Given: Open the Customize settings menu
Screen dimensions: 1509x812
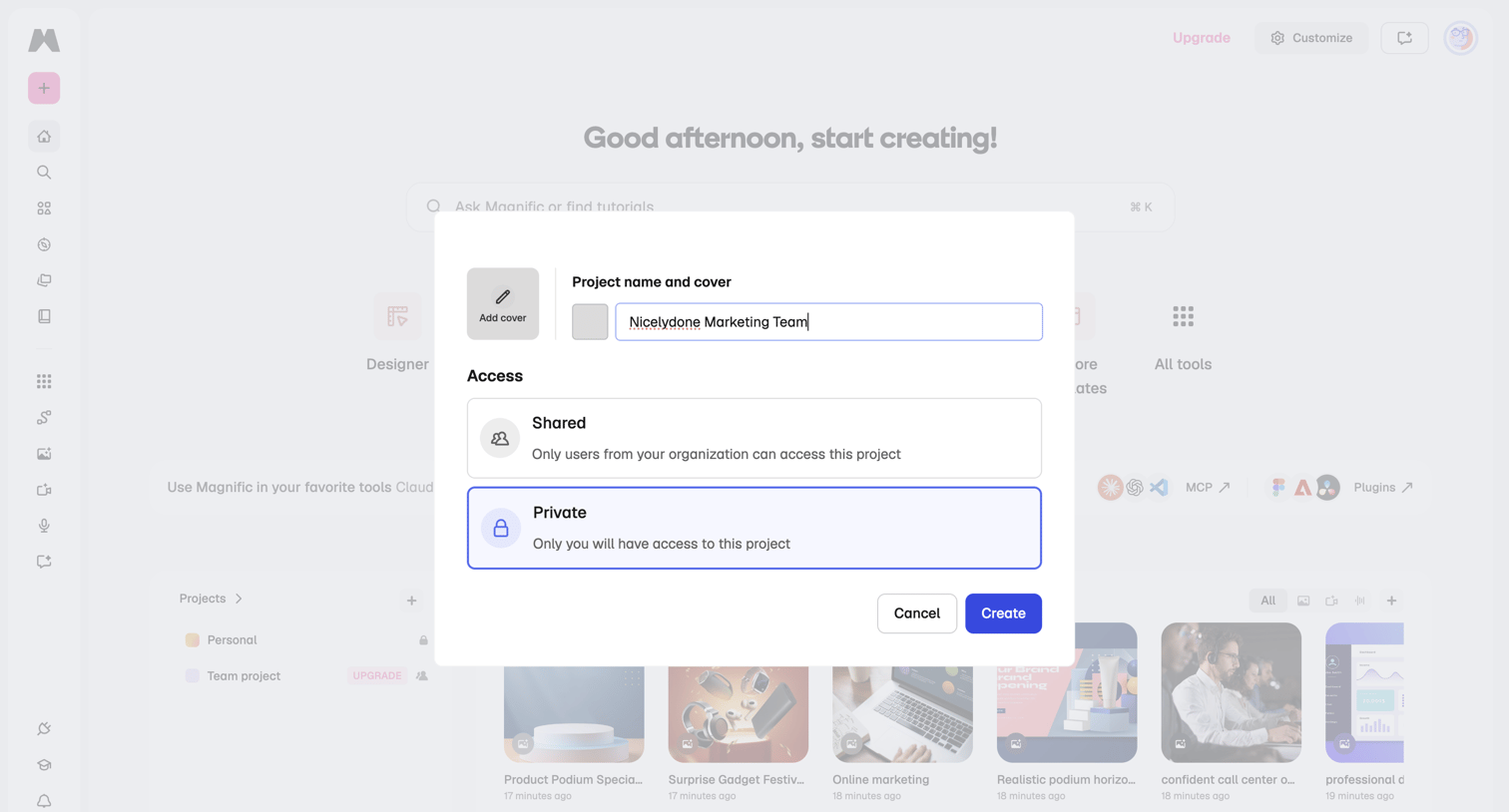Looking at the screenshot, I should (1311, 38).
